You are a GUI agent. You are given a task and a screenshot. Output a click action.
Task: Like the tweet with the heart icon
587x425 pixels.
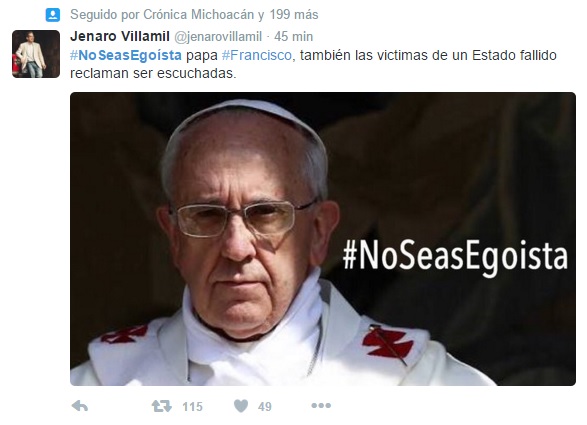[241, 406]
